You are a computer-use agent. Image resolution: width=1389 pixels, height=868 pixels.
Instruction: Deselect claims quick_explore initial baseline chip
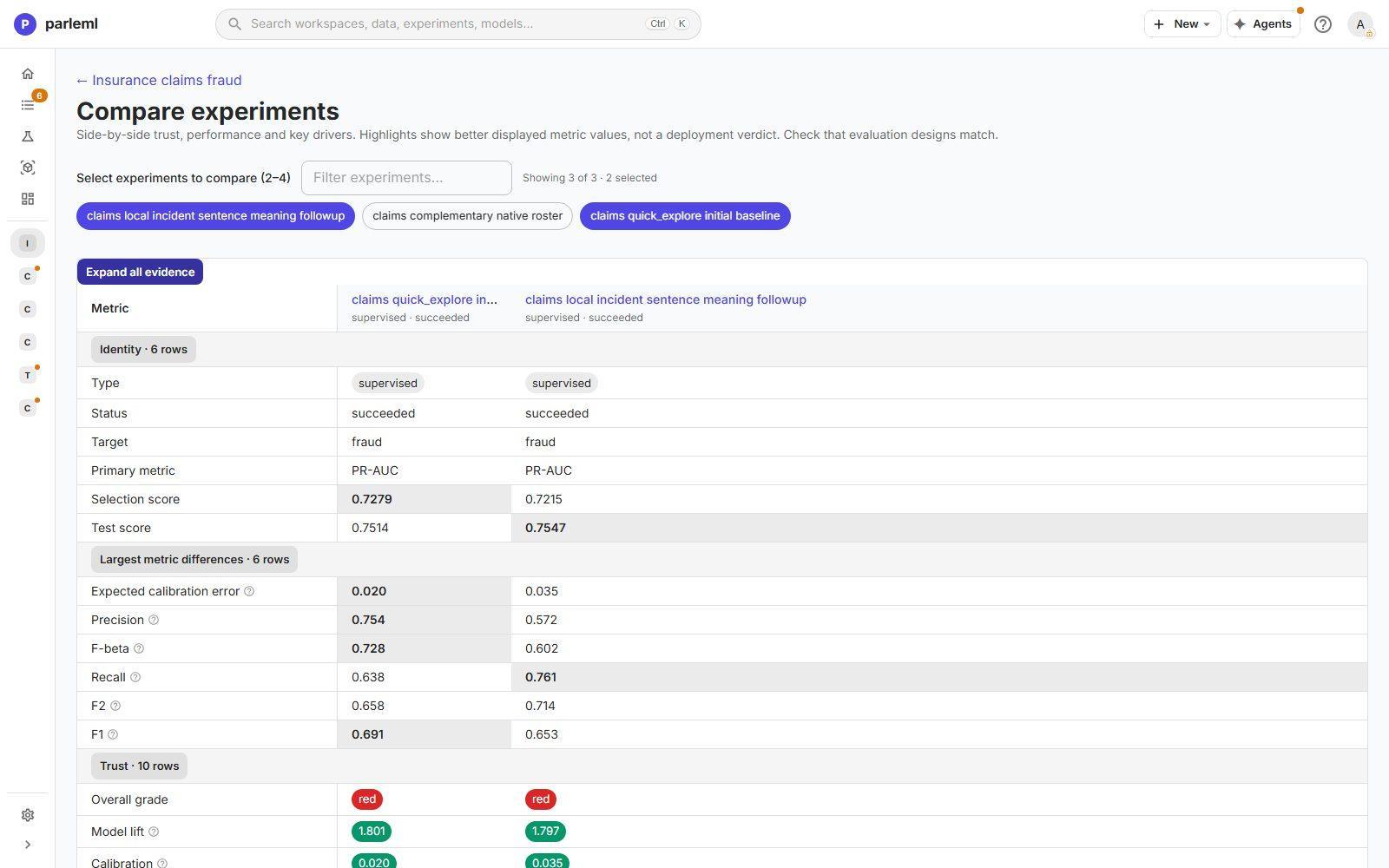(x=685, y=216)
